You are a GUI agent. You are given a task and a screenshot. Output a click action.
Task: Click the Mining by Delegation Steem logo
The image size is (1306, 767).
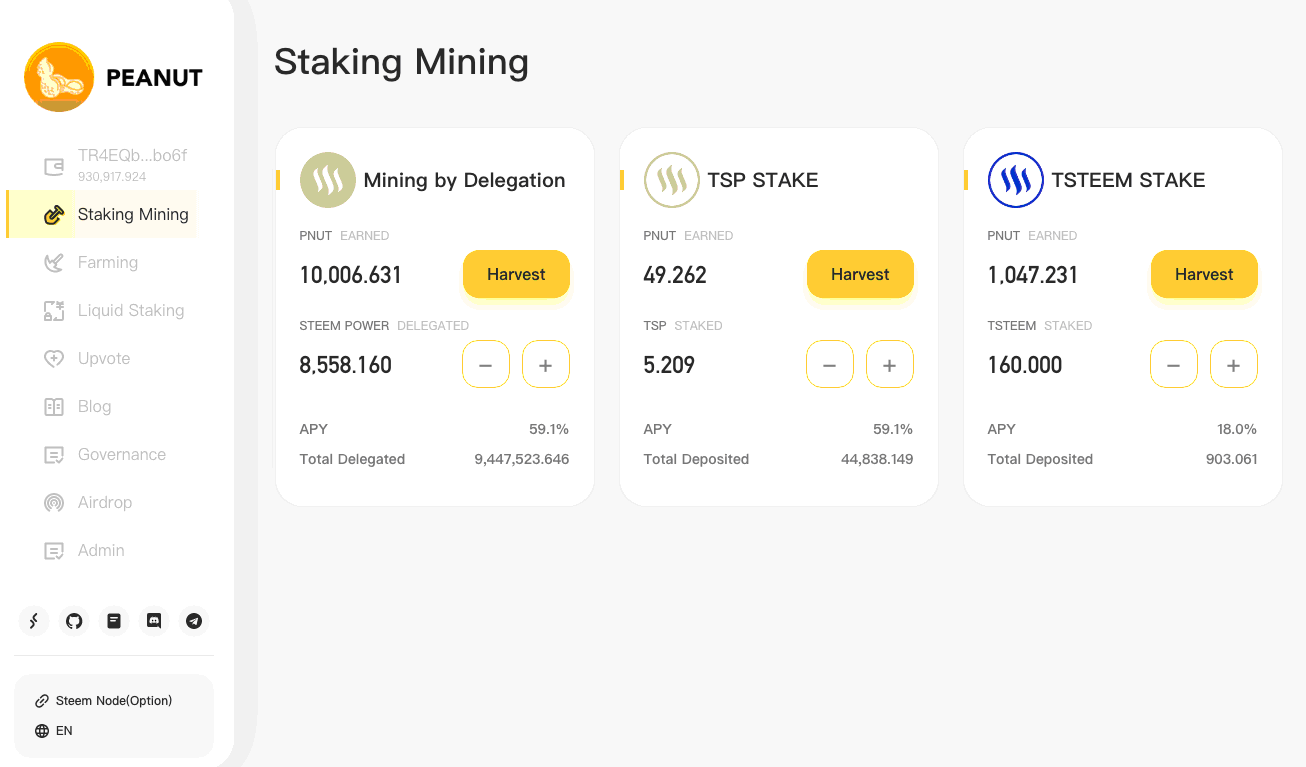[328, 180]
